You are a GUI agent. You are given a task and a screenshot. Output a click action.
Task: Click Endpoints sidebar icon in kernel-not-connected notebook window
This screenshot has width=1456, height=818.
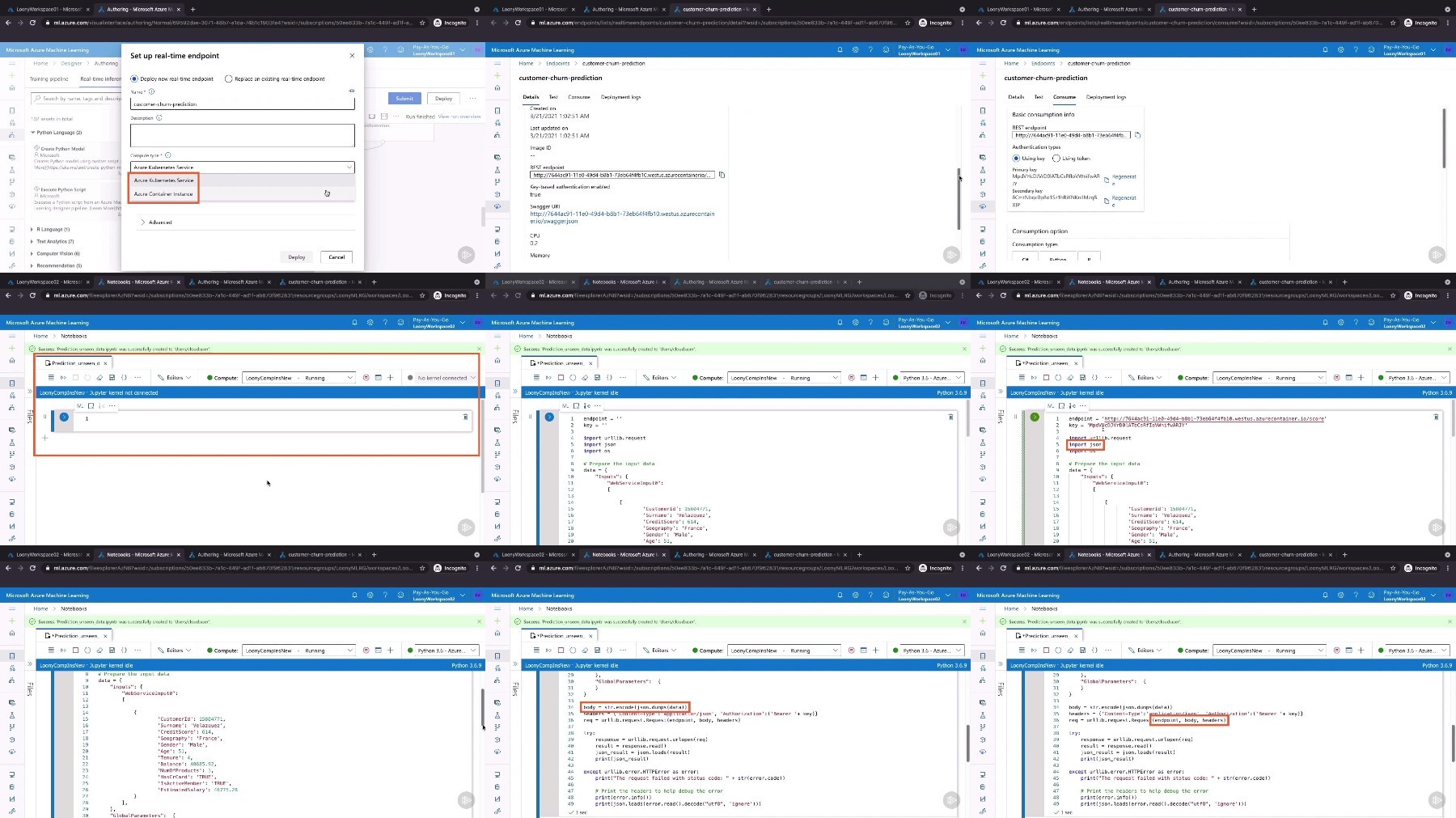[11, 479]
